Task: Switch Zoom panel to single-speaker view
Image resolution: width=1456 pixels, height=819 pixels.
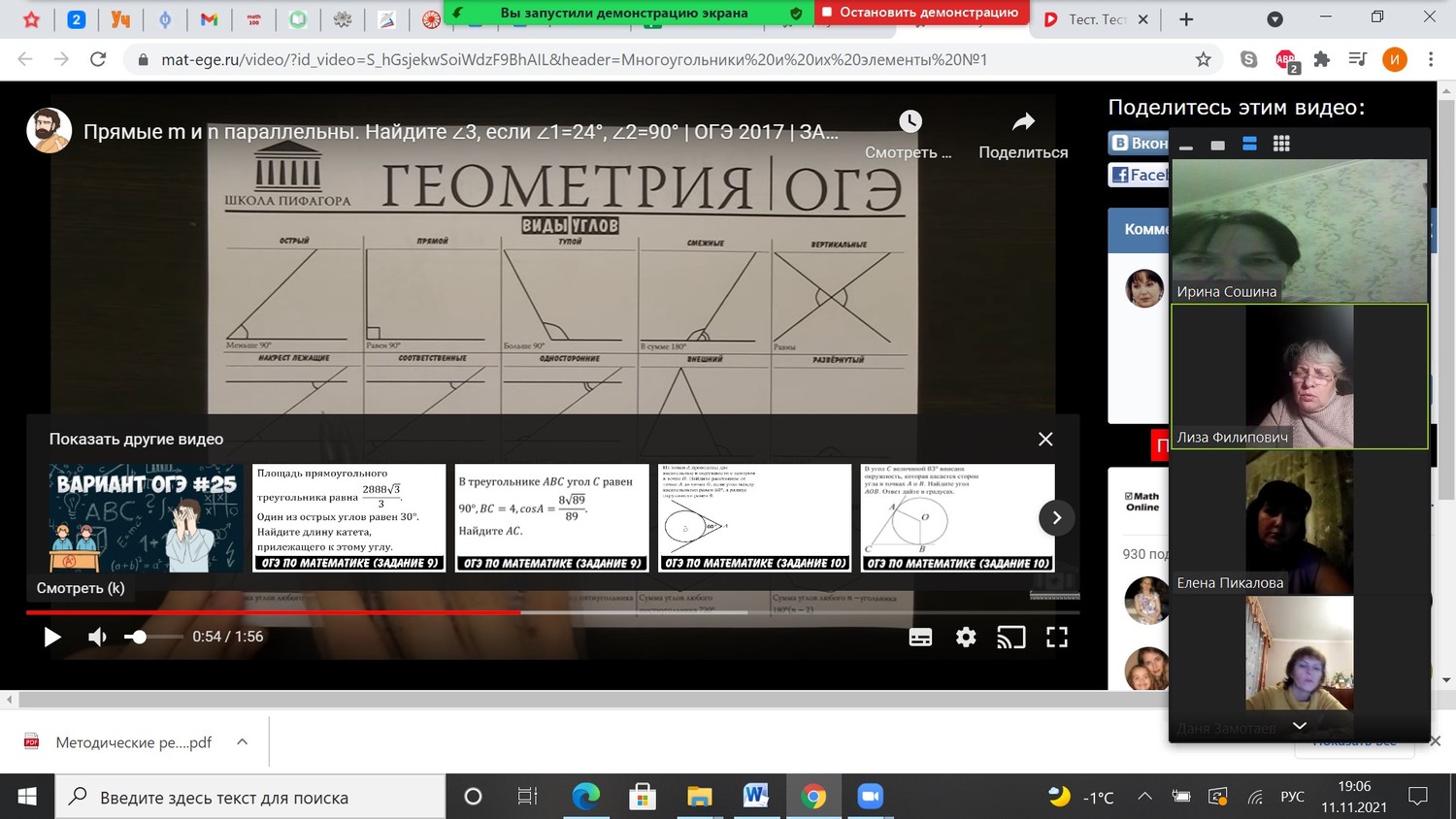Action: [x=1218, y=145]
